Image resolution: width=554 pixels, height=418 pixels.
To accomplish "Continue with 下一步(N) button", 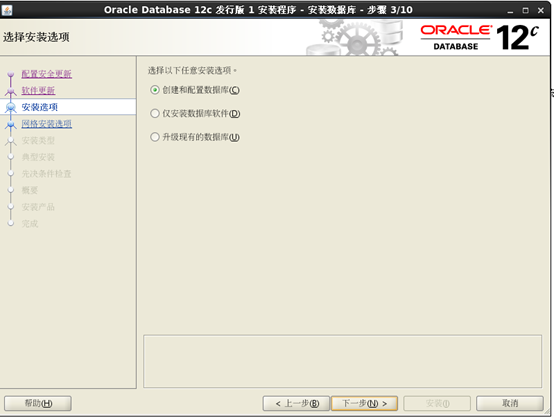I will 364,403.
